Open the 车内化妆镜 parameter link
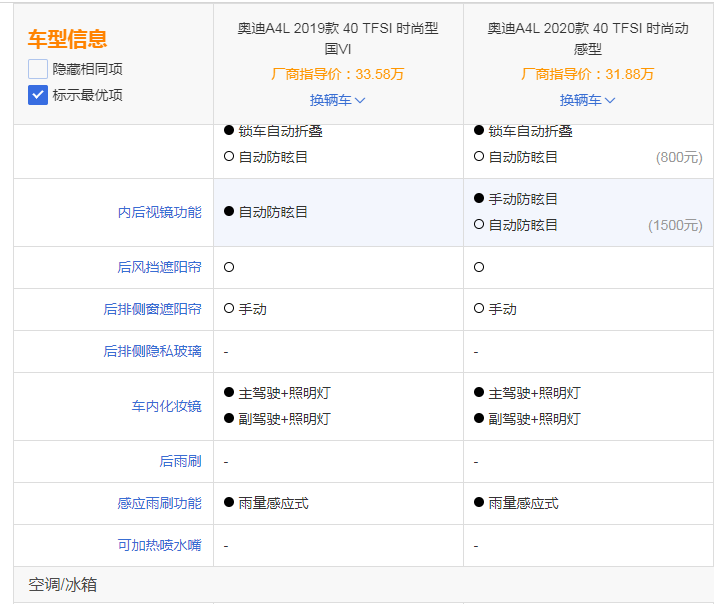Screen dimensions: 714x604 167,406
